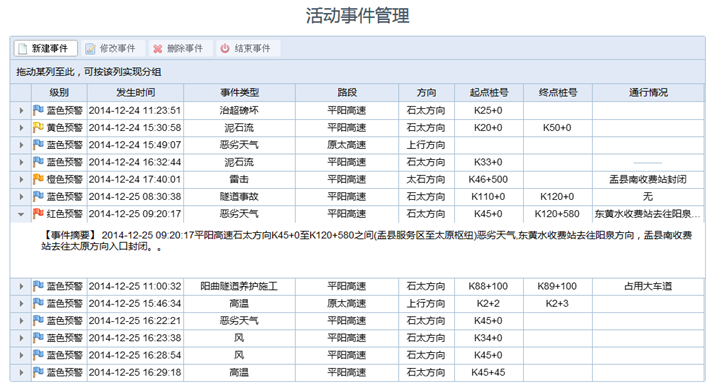This screenshot has width=714, height=388.
Task: Click the yellow flag of 黄色预警 row
Action: point(38,128)
